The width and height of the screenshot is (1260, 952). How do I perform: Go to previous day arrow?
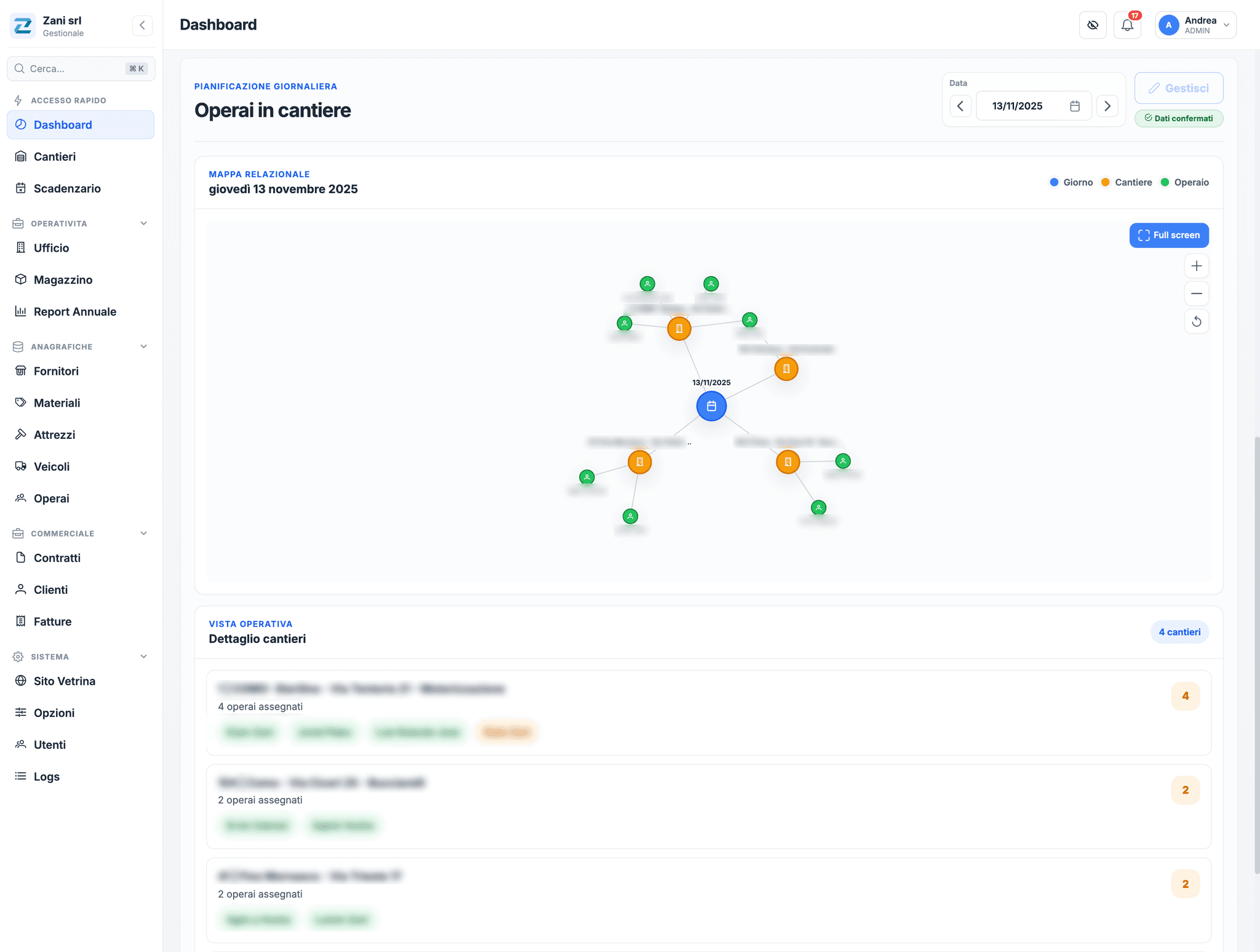click(x=960, y=106)
